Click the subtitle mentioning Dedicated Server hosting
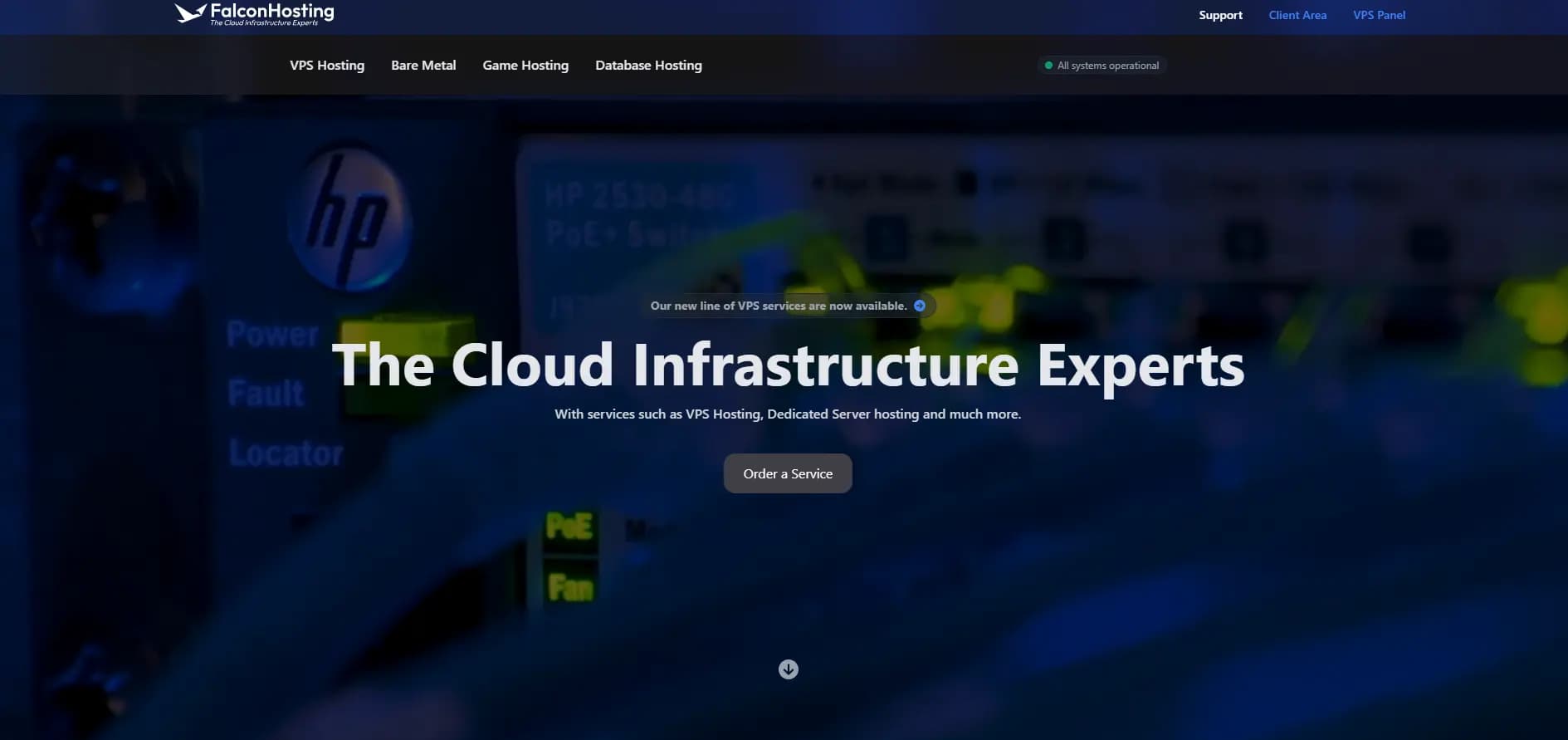 pyautogui.click(x=788, y=414)
